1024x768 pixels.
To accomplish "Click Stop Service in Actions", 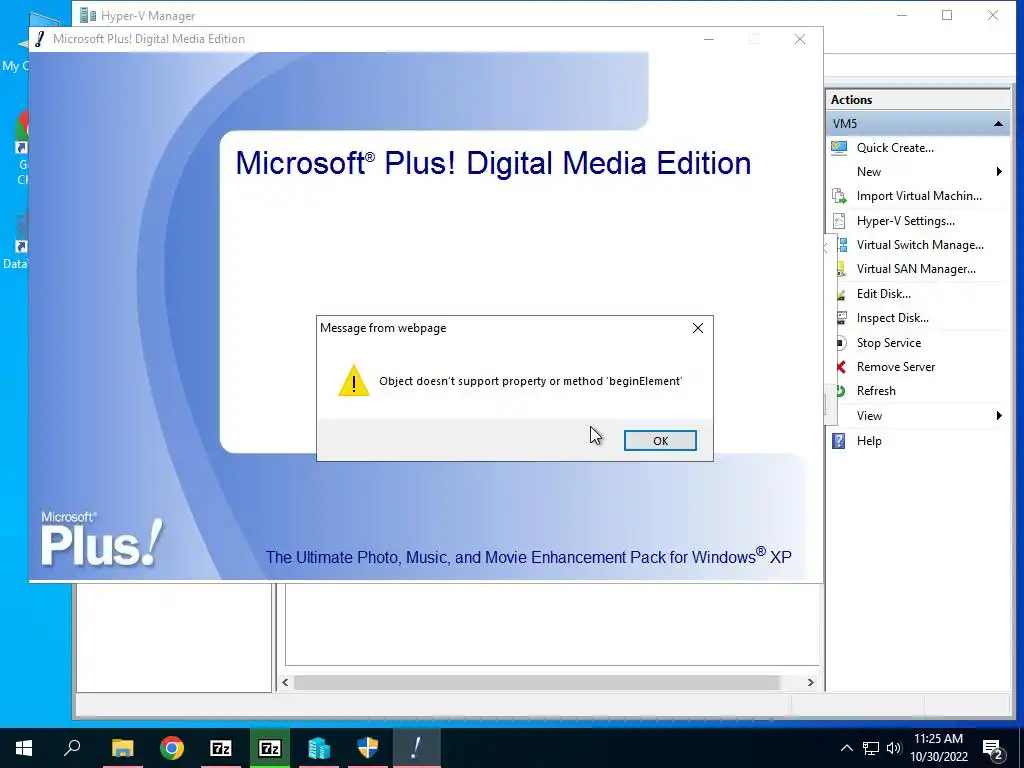I will click(888, 343).
